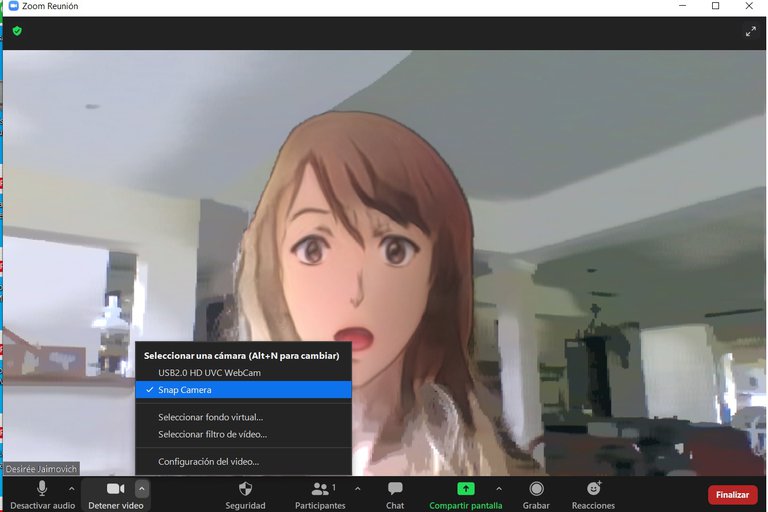
Task: Close the Zoom Reunión window
Action: tap(749, 6)
